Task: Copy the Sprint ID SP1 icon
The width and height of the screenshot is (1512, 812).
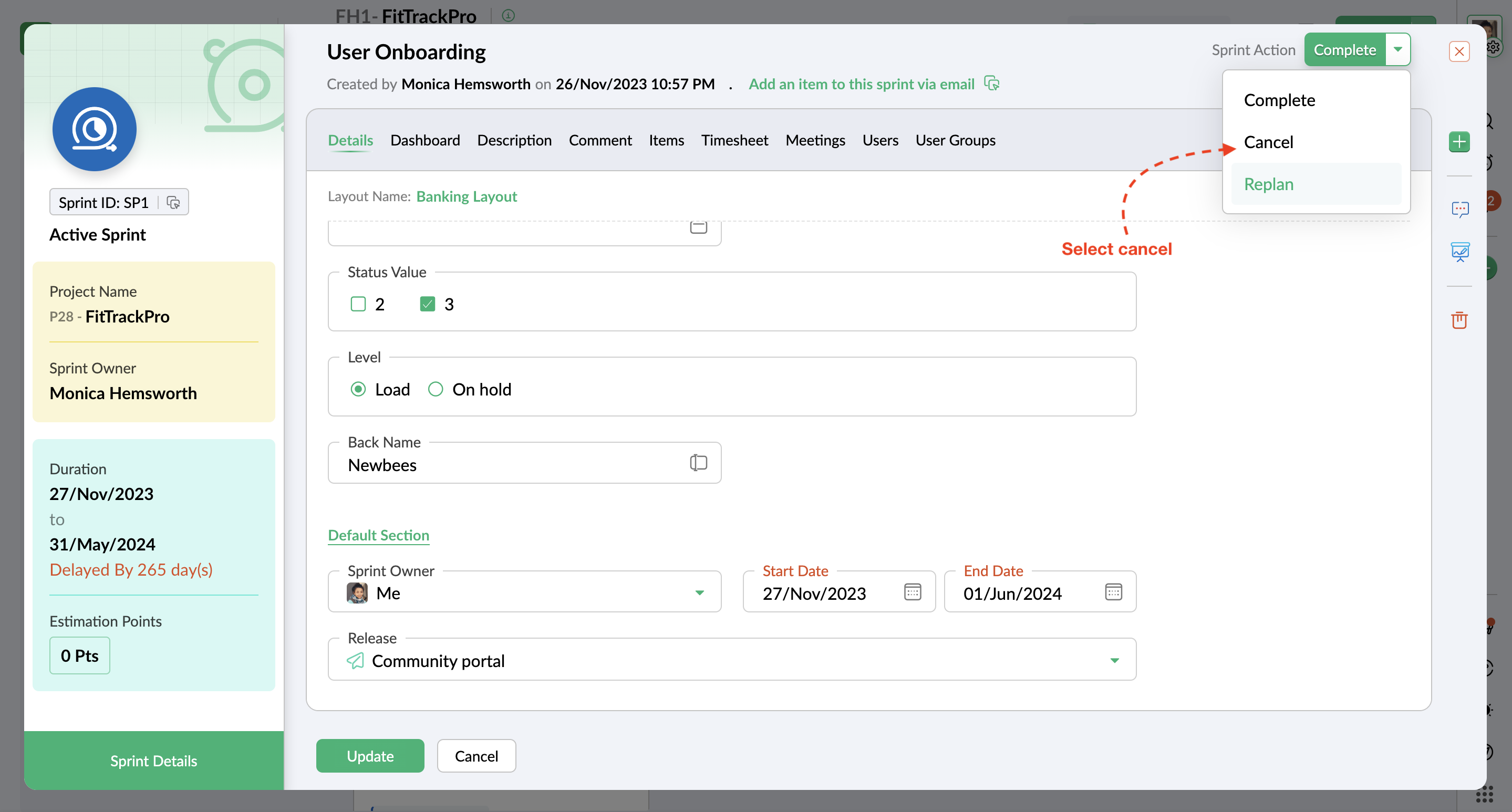Action: point(173,202)
